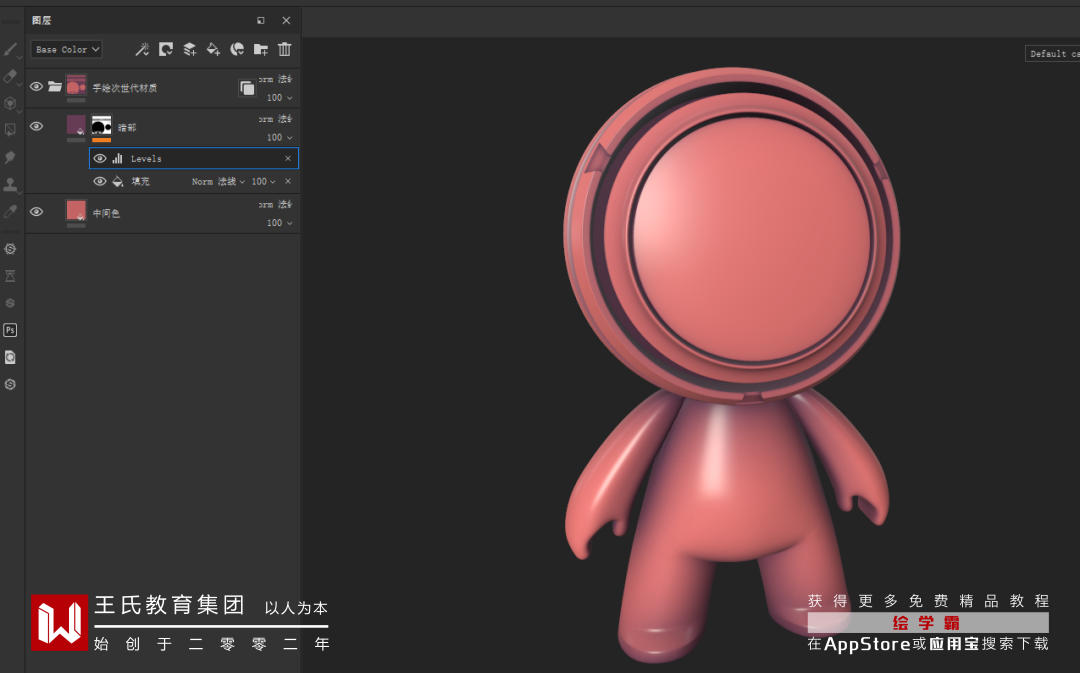Delete the selected layer with trash icon
Screen dimensions: 1080x673
tap(284, 49)
